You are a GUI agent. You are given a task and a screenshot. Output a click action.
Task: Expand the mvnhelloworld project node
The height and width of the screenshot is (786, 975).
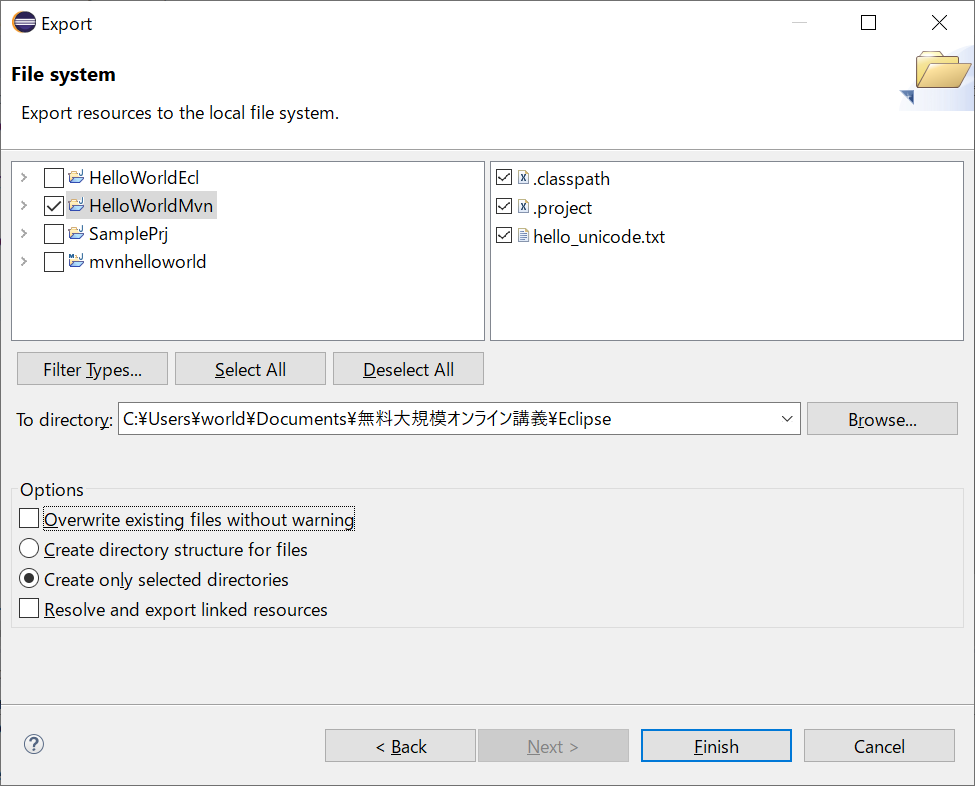(23, 262)
